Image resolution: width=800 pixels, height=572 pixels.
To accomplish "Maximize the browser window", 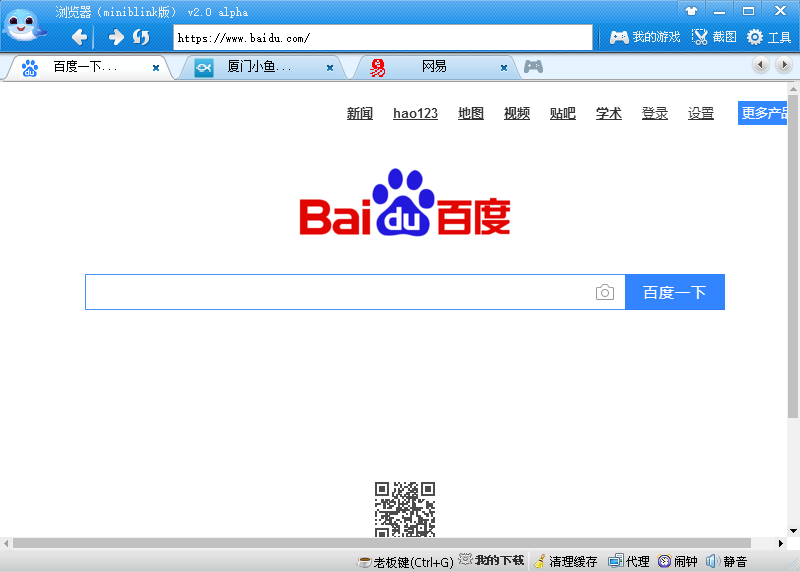I will click(748, 11).
